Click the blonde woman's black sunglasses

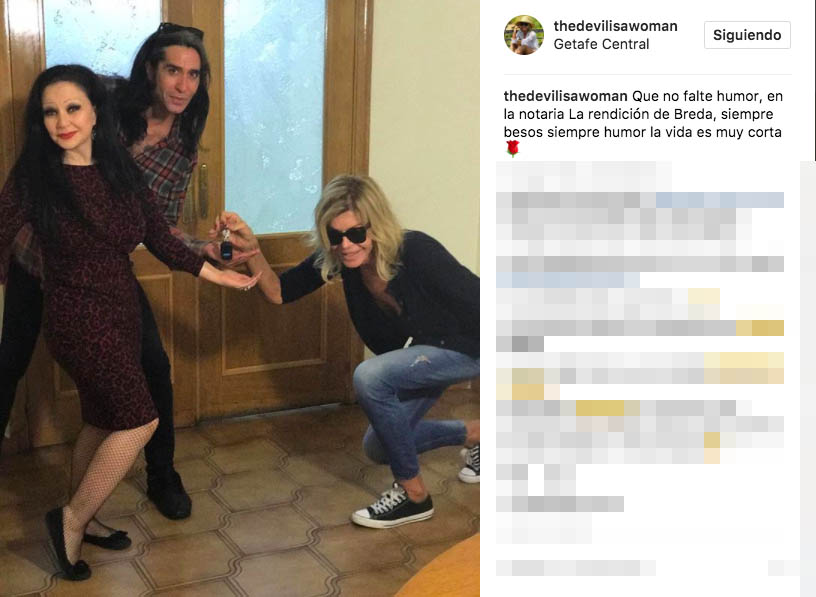(x=347, y=235)
